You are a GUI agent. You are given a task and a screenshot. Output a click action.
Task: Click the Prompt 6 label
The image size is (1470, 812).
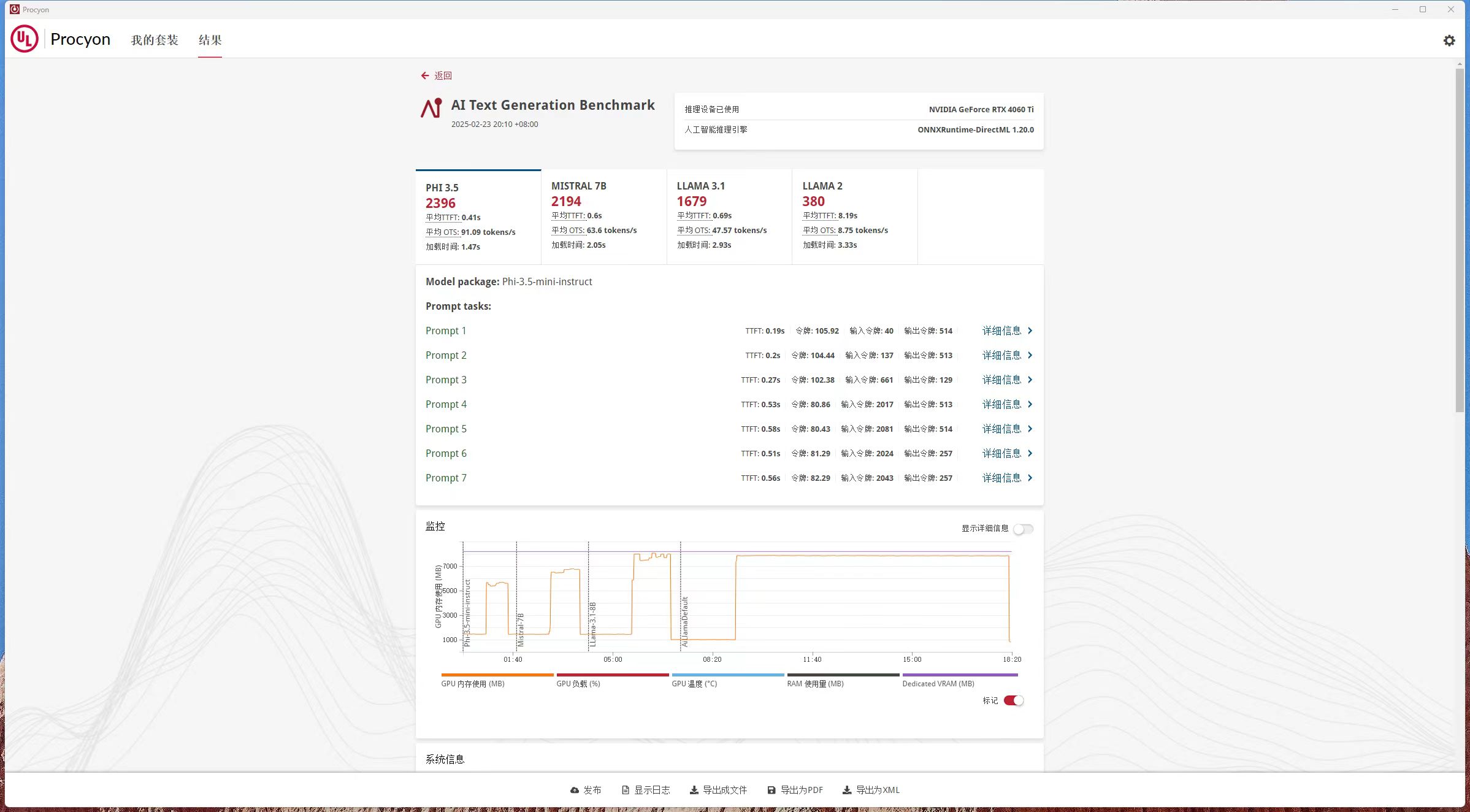446,453
